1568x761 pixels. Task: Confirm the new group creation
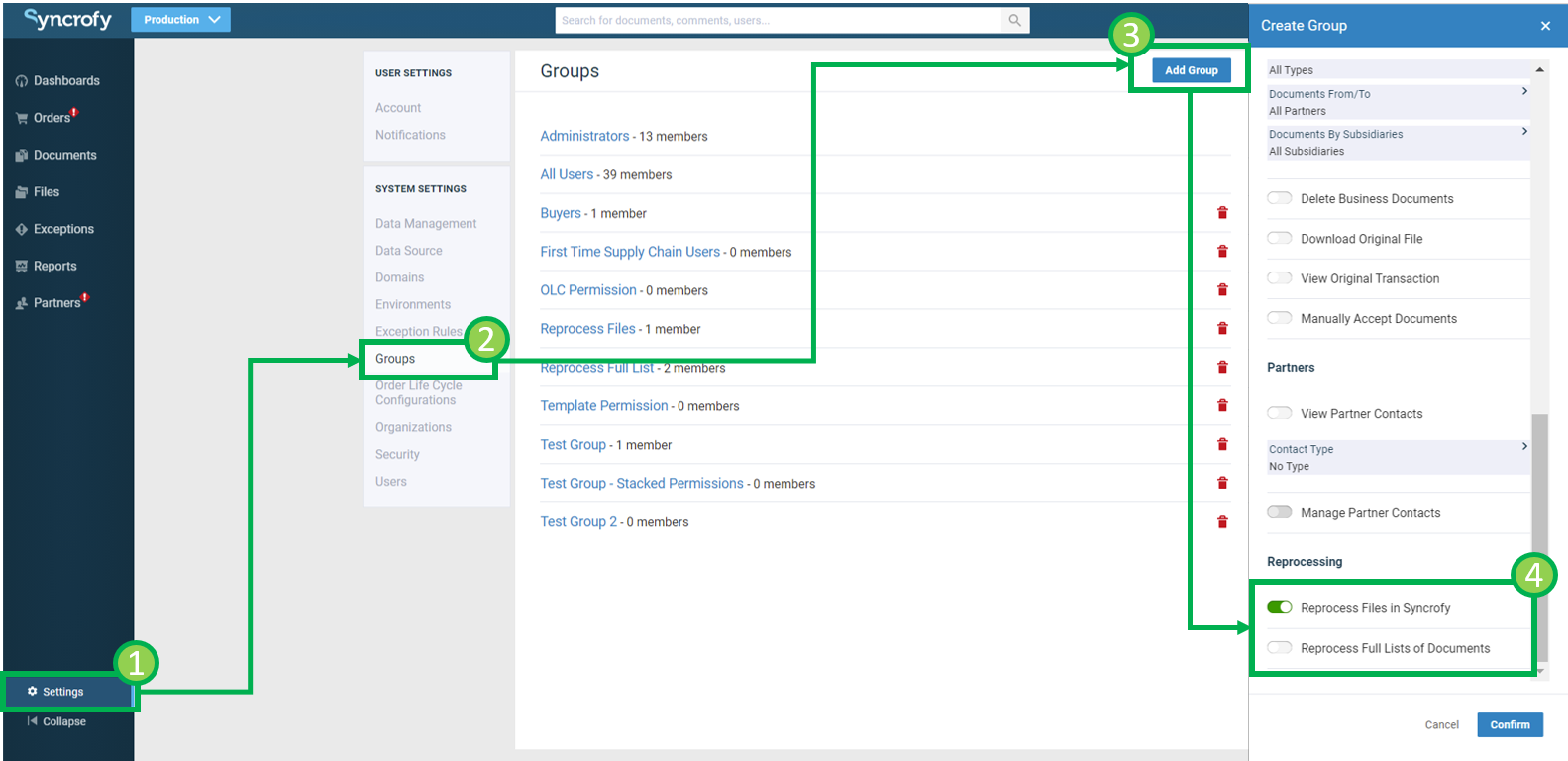pos(1510,724)
